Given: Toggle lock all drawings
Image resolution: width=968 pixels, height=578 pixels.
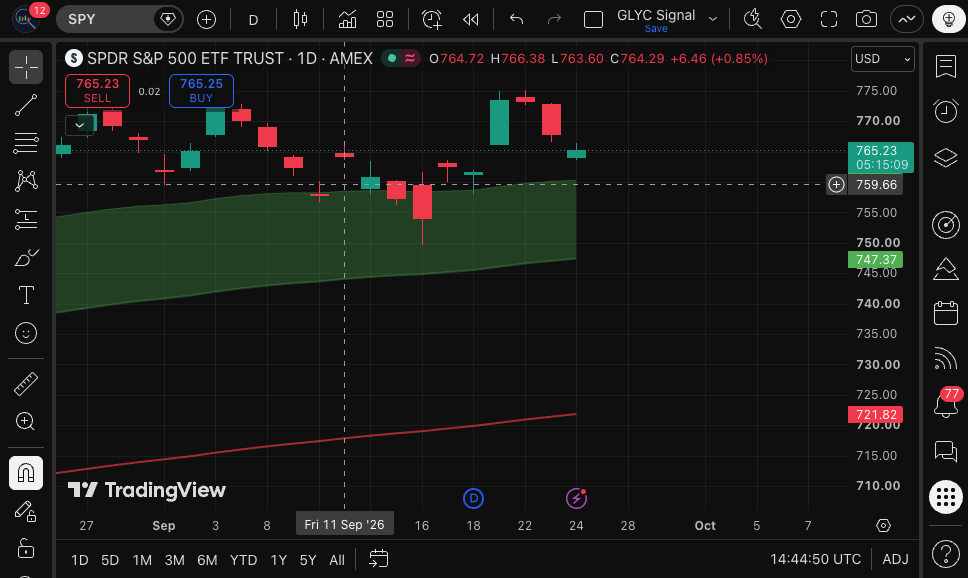Looking at the screenshot, I should (x=26, y=549).
